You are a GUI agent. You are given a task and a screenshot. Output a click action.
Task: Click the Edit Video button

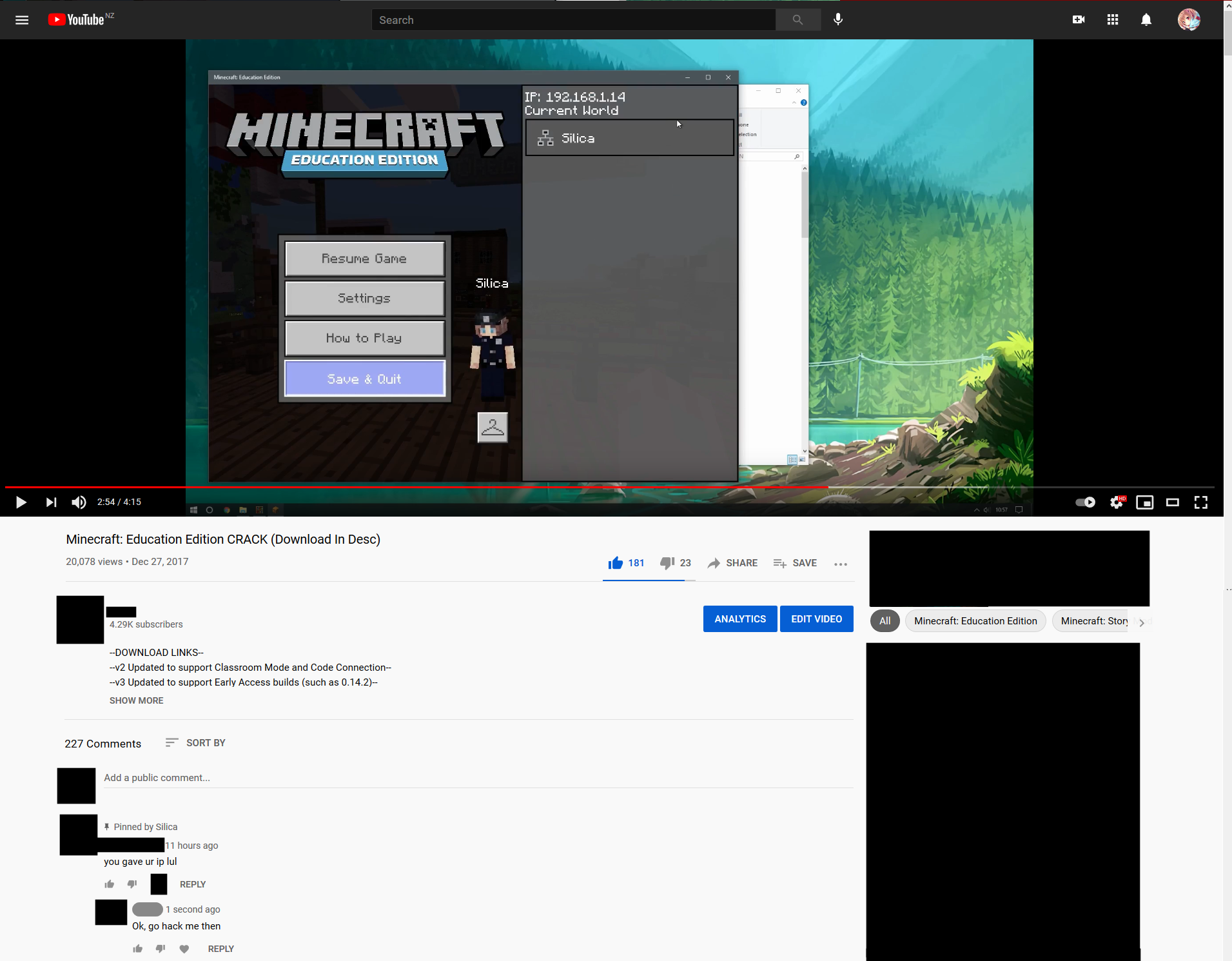pyautogui.click(x=816, y=619)
